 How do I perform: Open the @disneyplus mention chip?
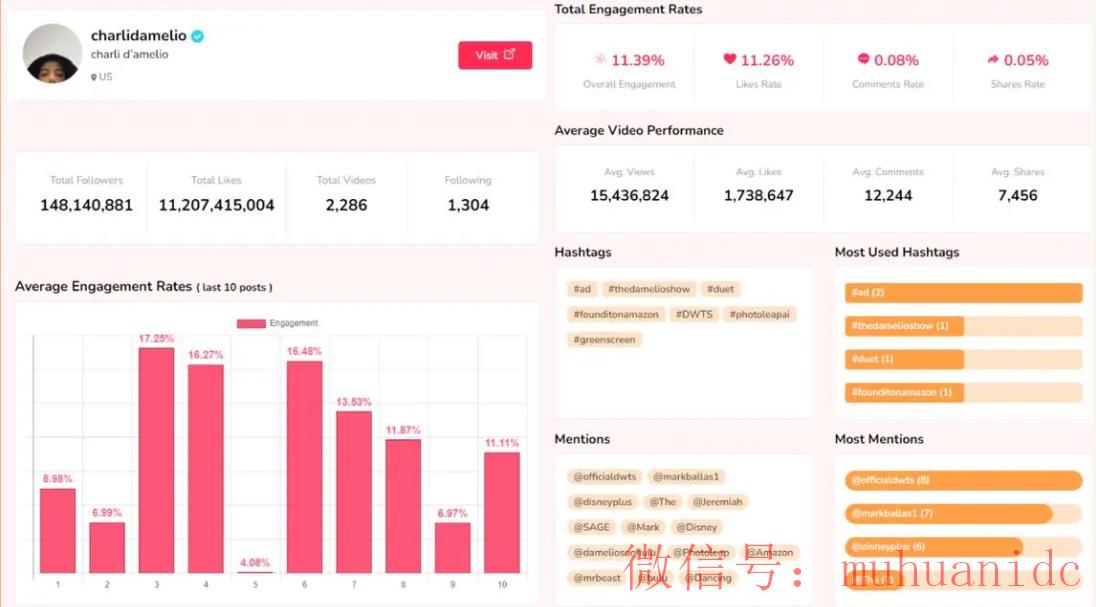[603, 501]
